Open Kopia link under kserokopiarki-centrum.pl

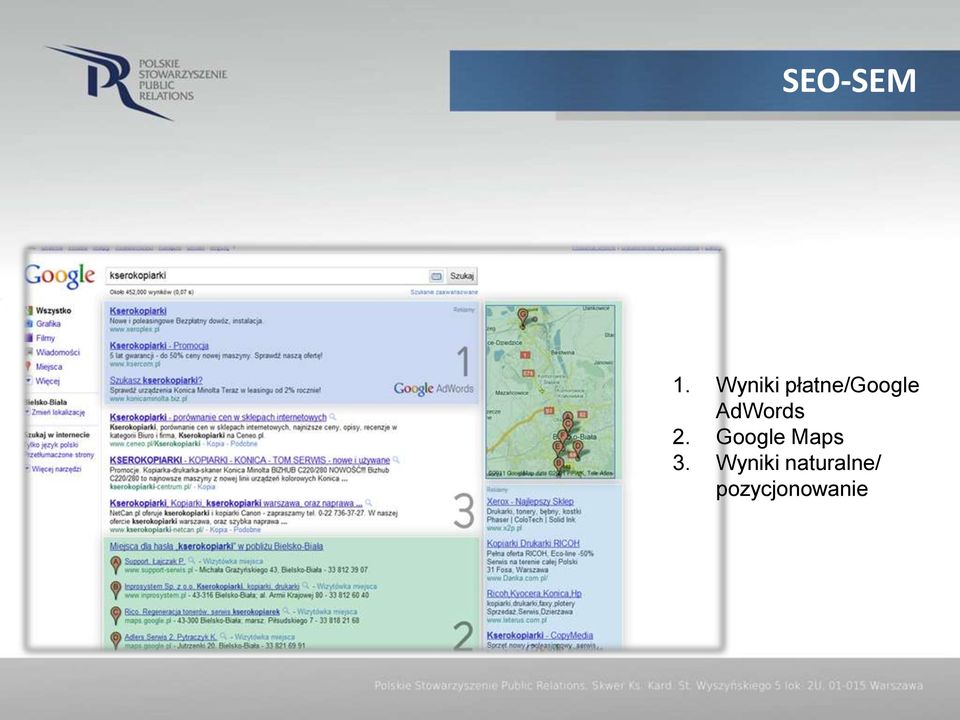[206, 487]
